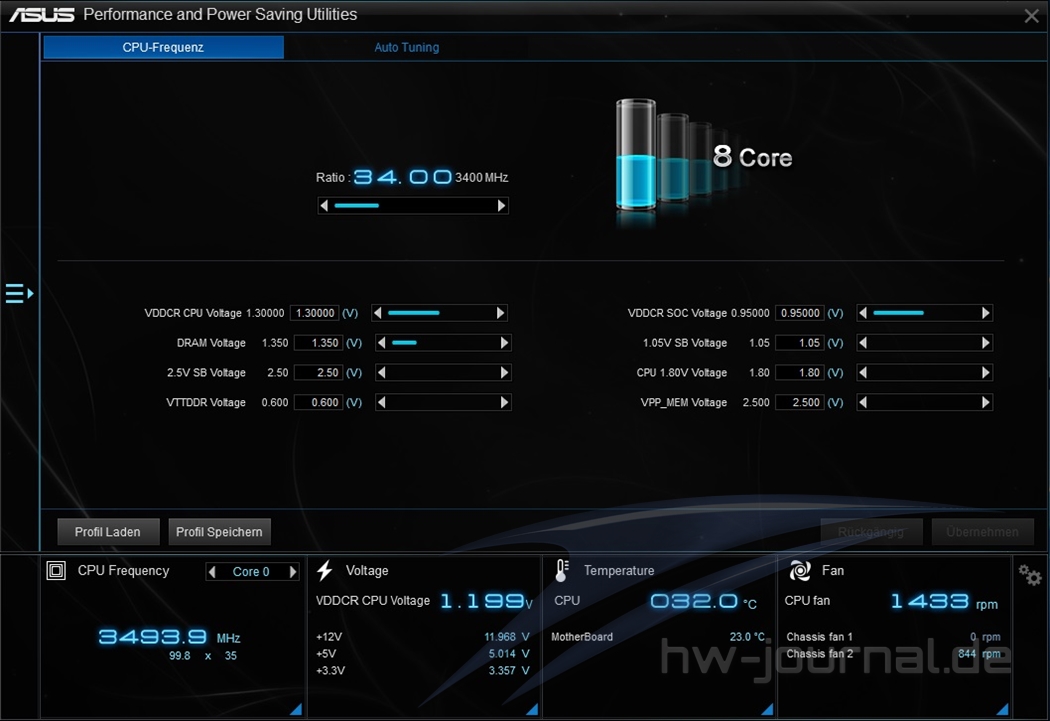The image size is (1050, 721).
Task: Expand the Temperature panel corner arrow
Action: coord(767,709)
